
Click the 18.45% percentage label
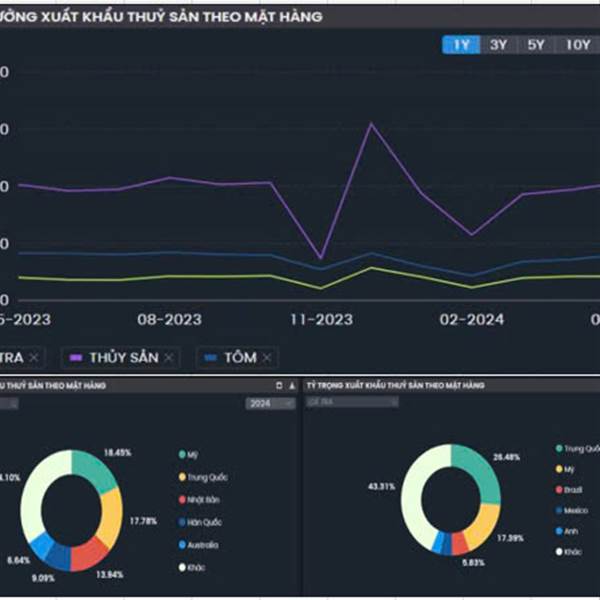(x=117, y=453)
